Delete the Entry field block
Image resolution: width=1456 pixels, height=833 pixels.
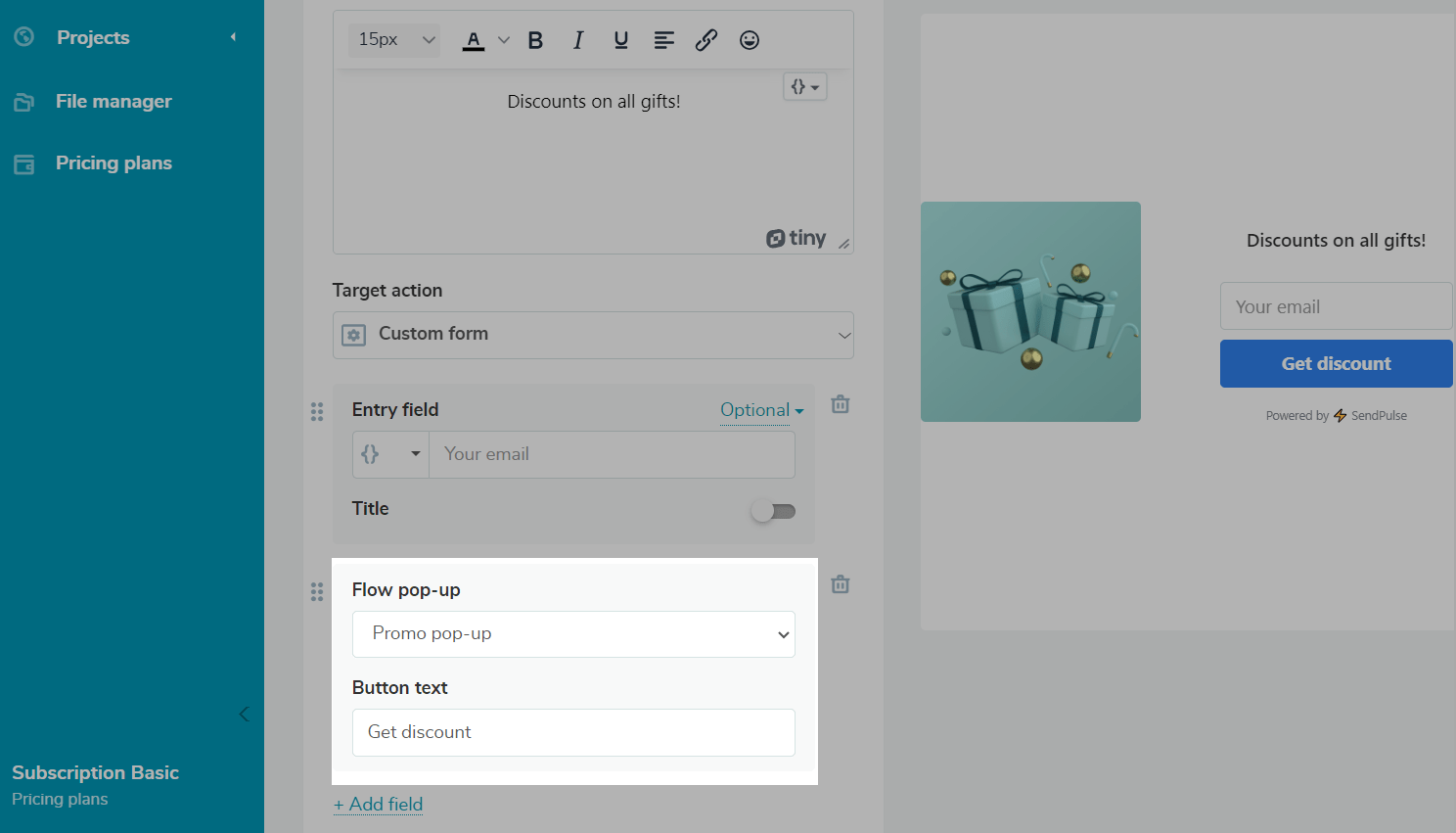pyautogui.click(x=840, y=404)
